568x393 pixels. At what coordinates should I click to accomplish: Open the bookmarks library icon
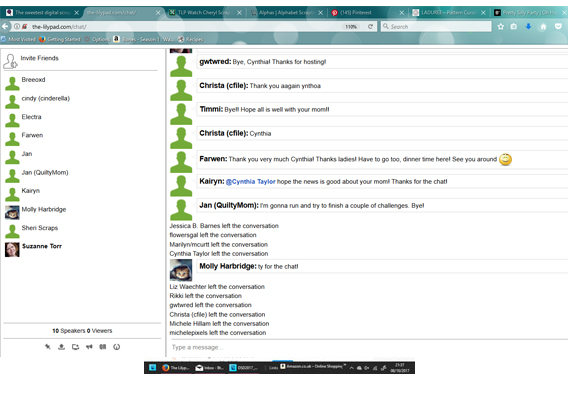click(514, 26)
